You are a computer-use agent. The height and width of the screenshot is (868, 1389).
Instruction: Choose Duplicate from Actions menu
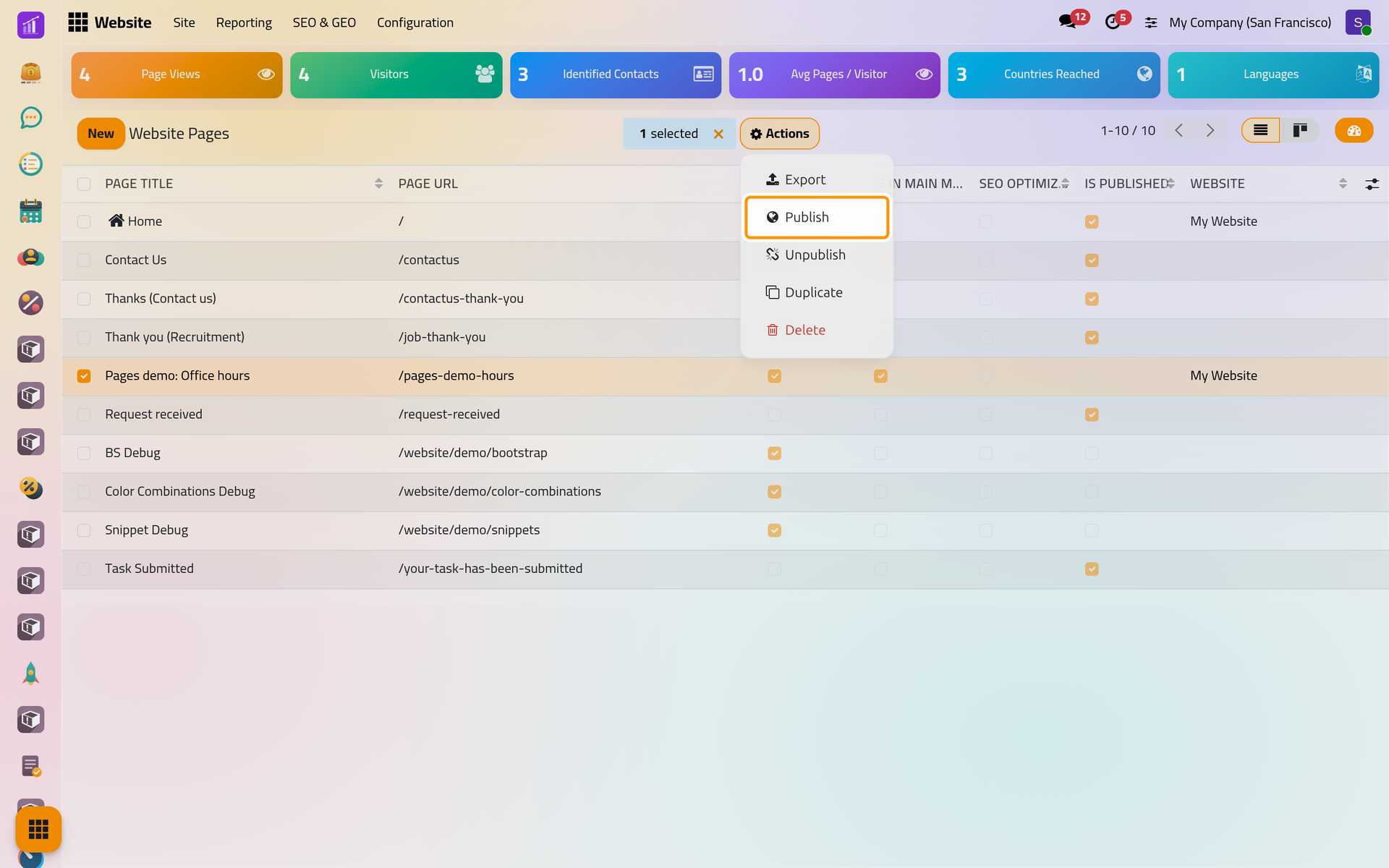coord(817,292)
